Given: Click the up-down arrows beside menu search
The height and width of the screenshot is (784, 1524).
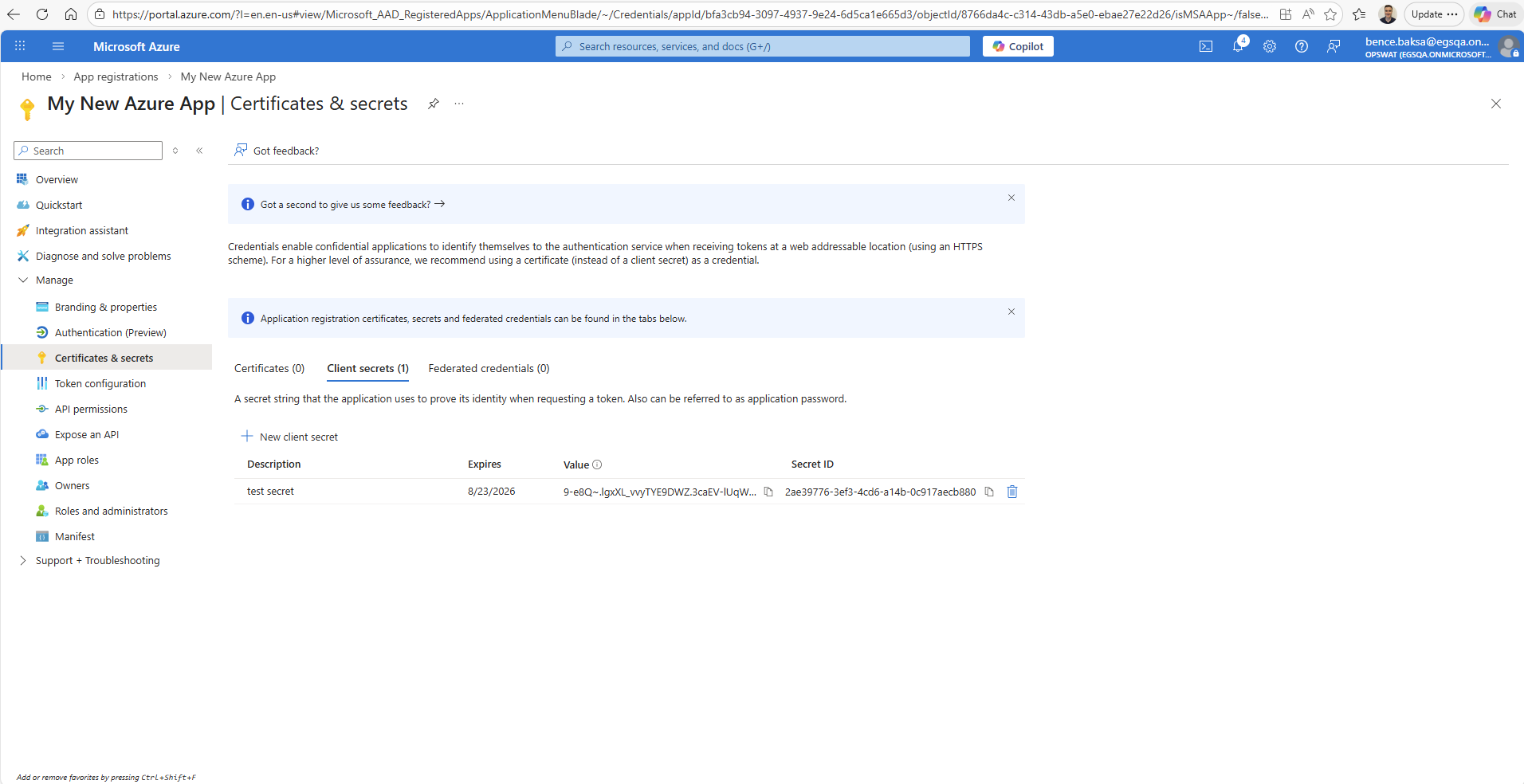Looking at the screenshot, I should 175,151.
